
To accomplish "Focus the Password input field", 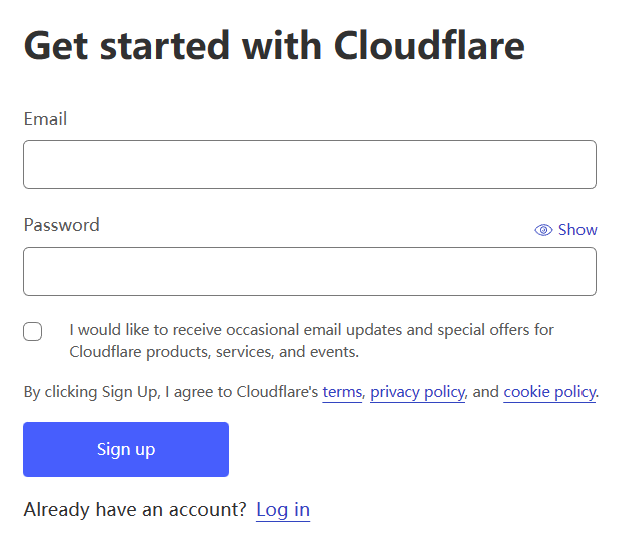I will pyautogui.click(x=310, y=271).
